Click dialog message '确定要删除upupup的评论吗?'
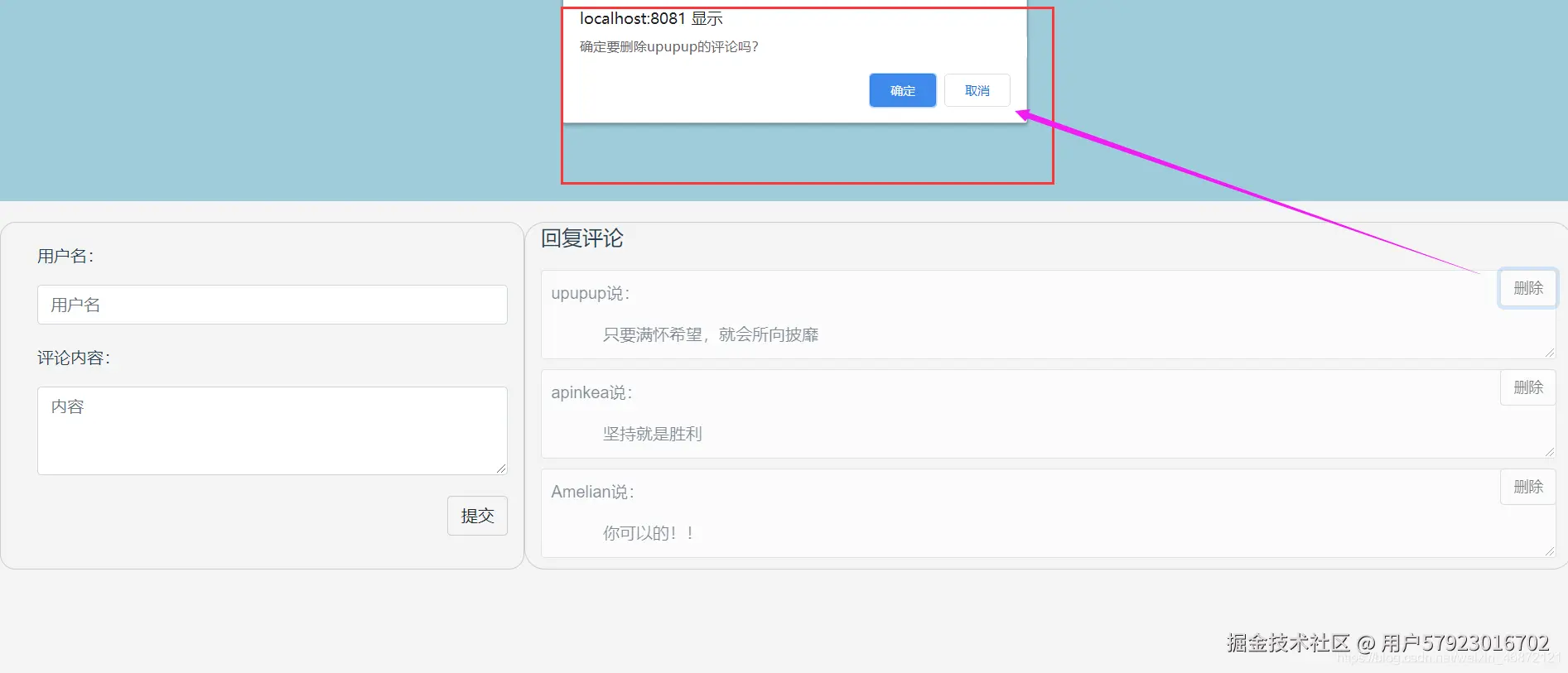 tap(669, 46)
